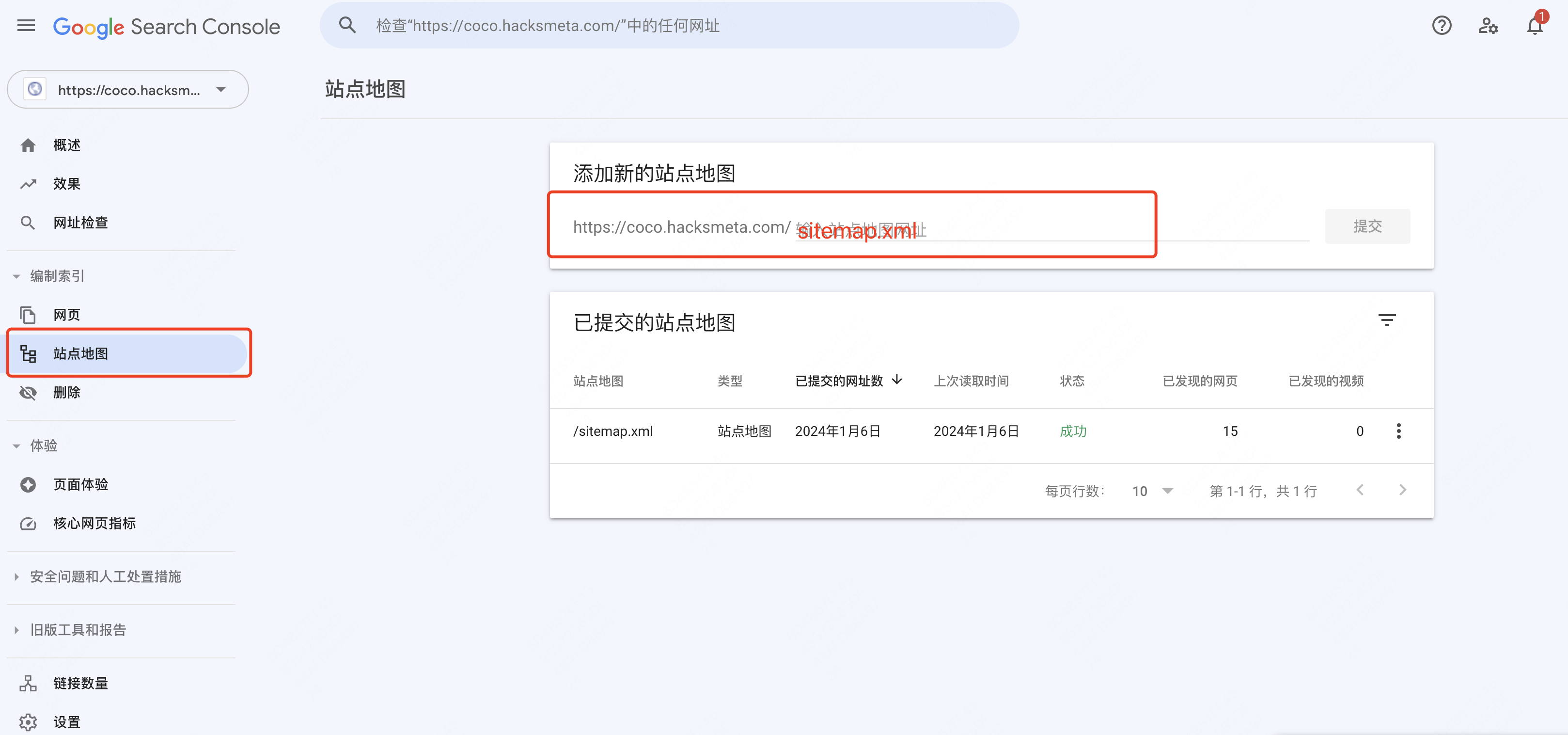Expand 旧版工具和报告 section
This screenshot has height=735, width=1568.
[x=16, y=630]
